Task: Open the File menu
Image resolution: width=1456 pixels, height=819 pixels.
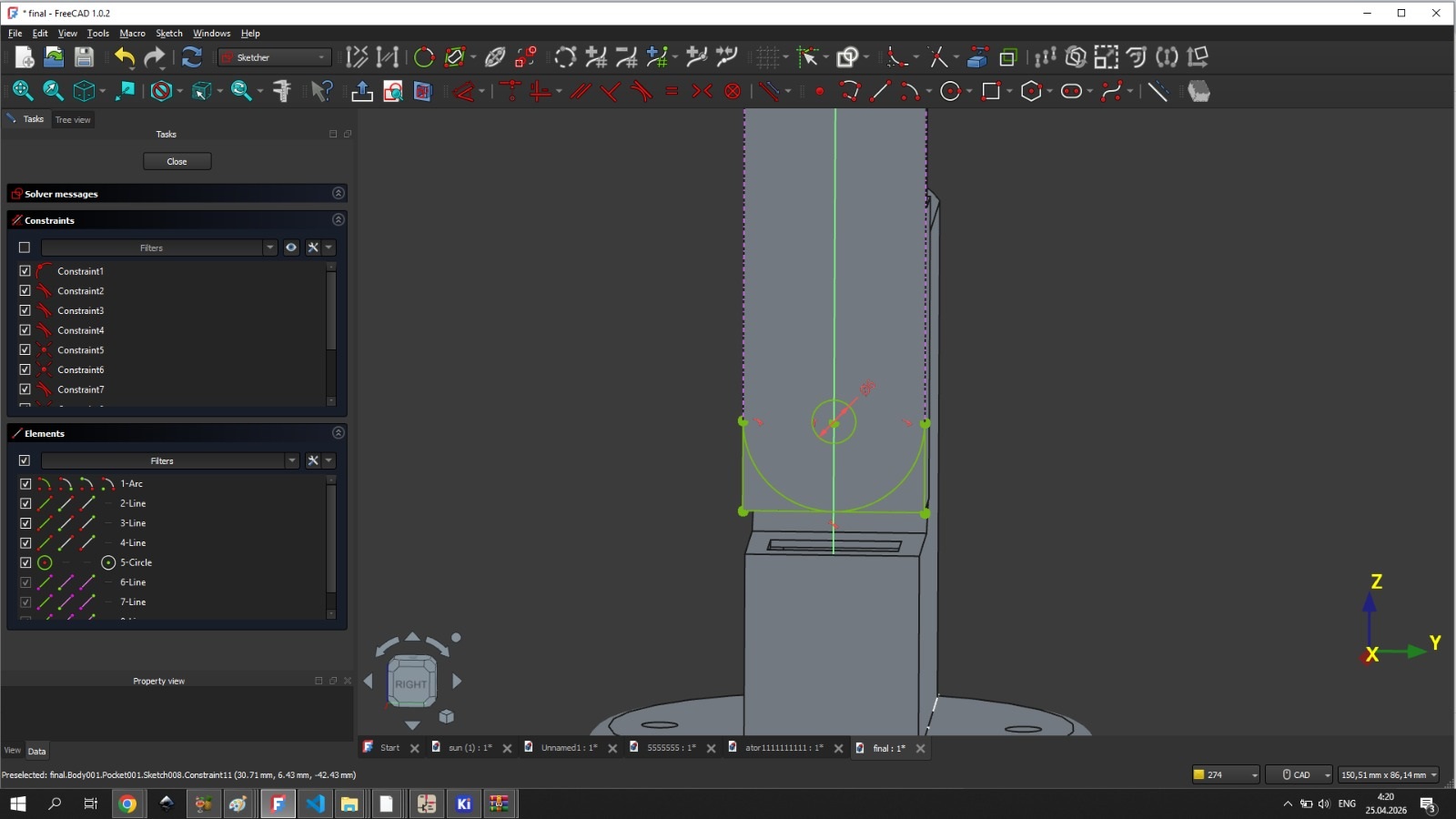Action: pyautogui.click(x=15, y=33)
